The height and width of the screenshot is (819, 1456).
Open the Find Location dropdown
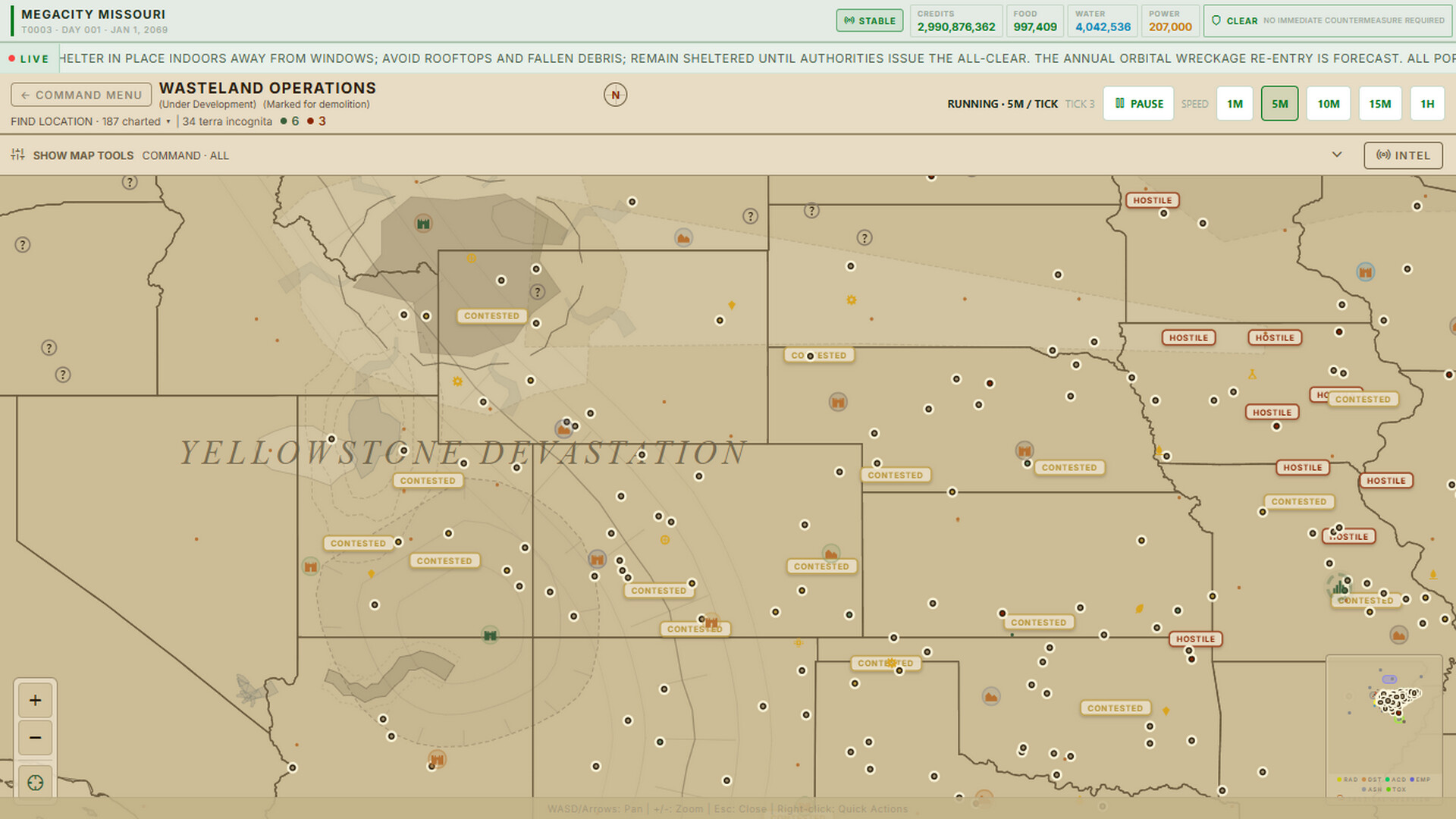[x=90, y=121]
